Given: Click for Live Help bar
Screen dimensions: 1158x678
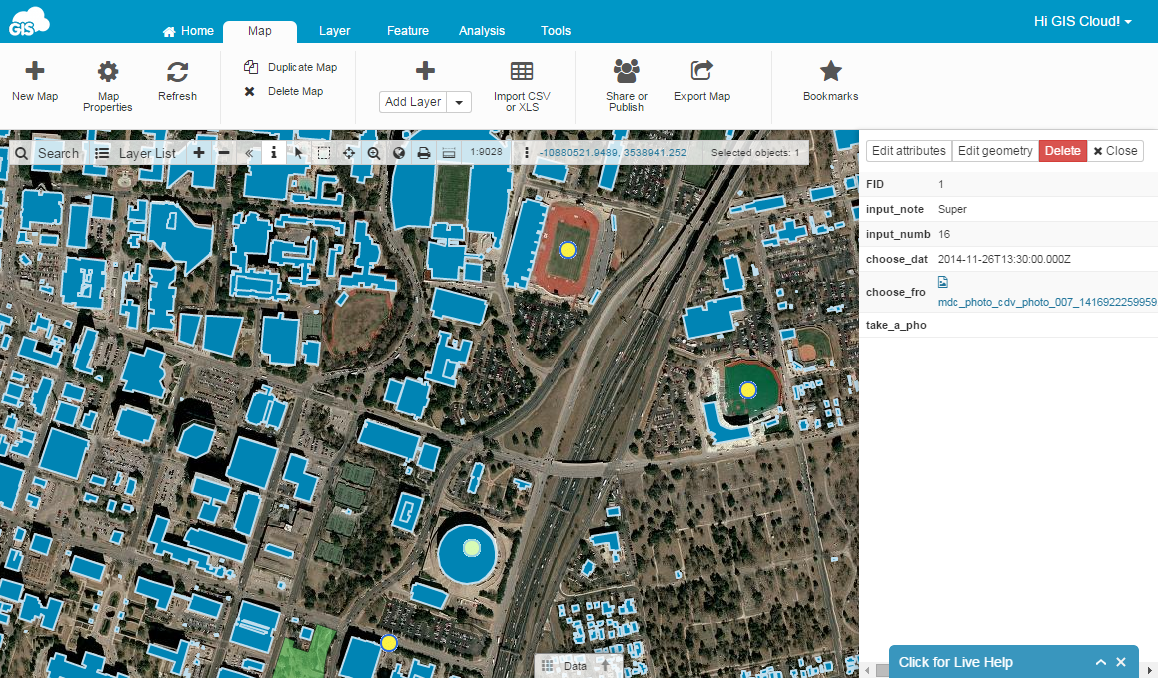Looking at the screenshot, I should point(956,662).
